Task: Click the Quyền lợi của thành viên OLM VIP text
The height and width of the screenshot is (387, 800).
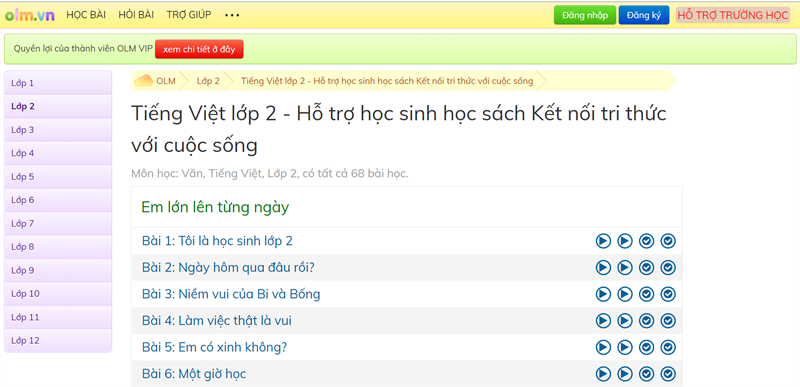Action: click(83, 49)
